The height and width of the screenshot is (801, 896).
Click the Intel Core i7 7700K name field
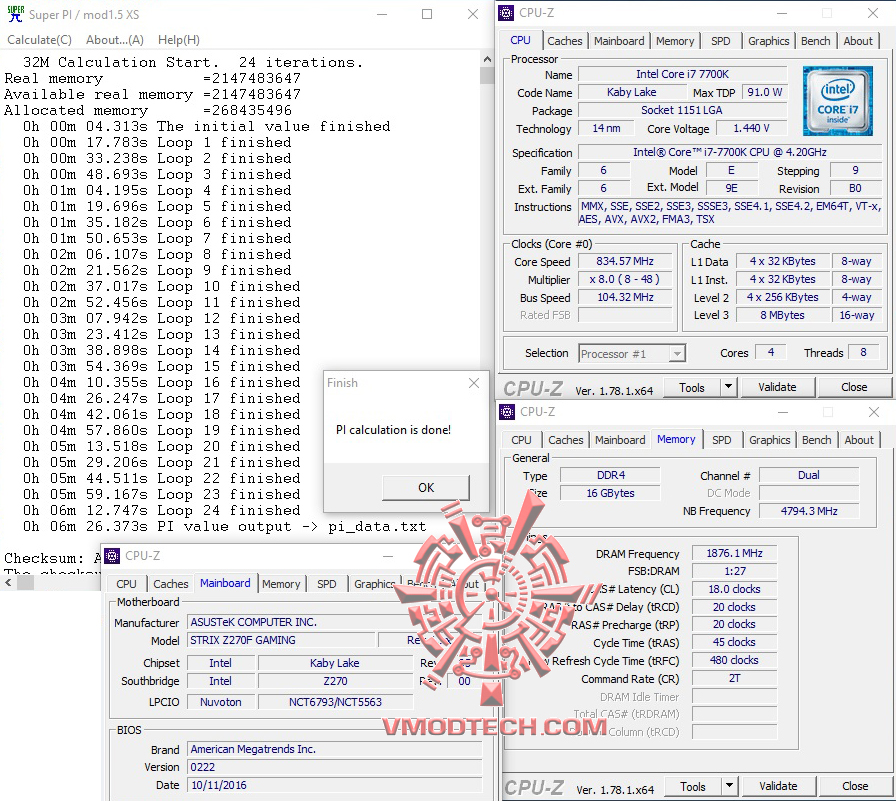682,74
